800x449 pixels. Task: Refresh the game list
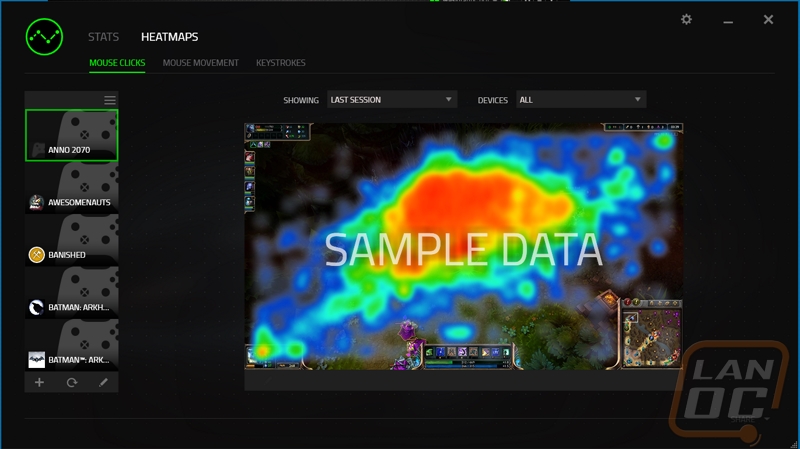pos(71,383)
